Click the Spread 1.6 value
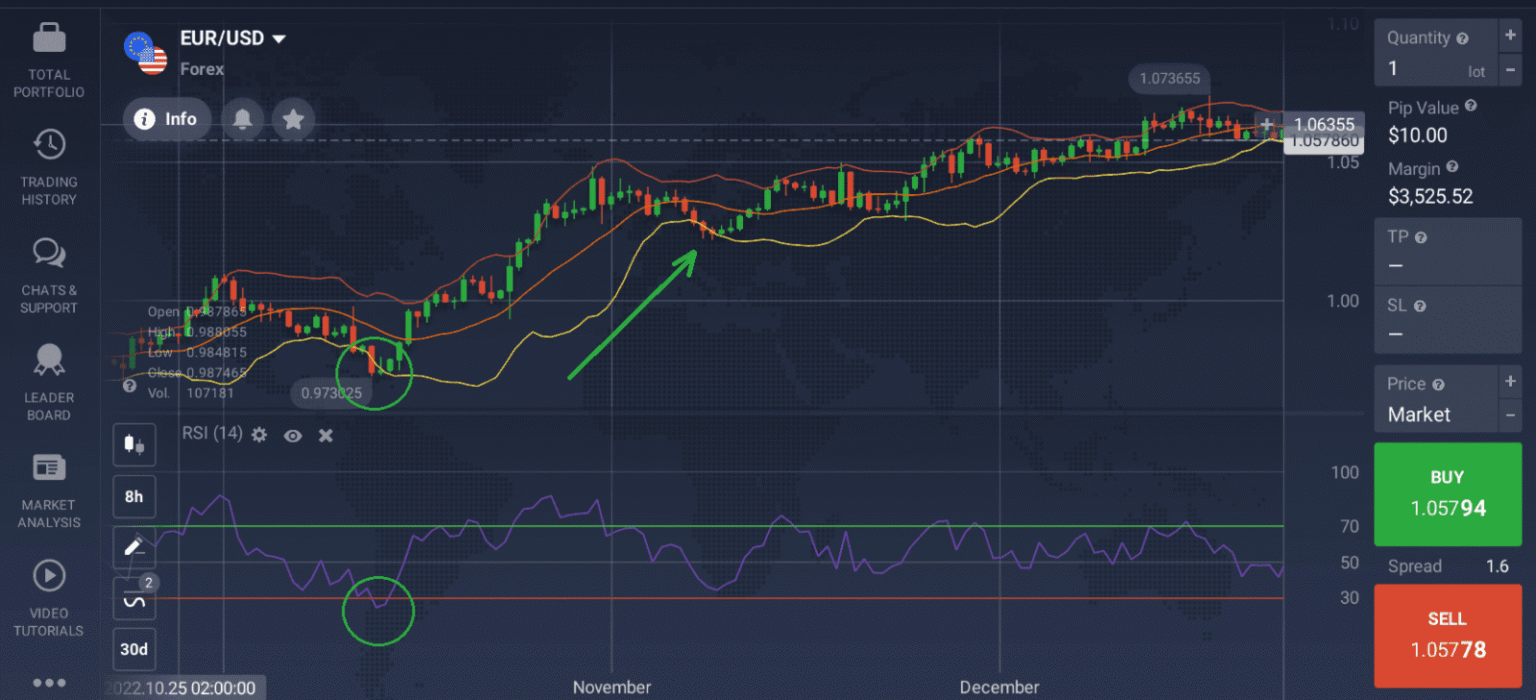 [1496, 567]
